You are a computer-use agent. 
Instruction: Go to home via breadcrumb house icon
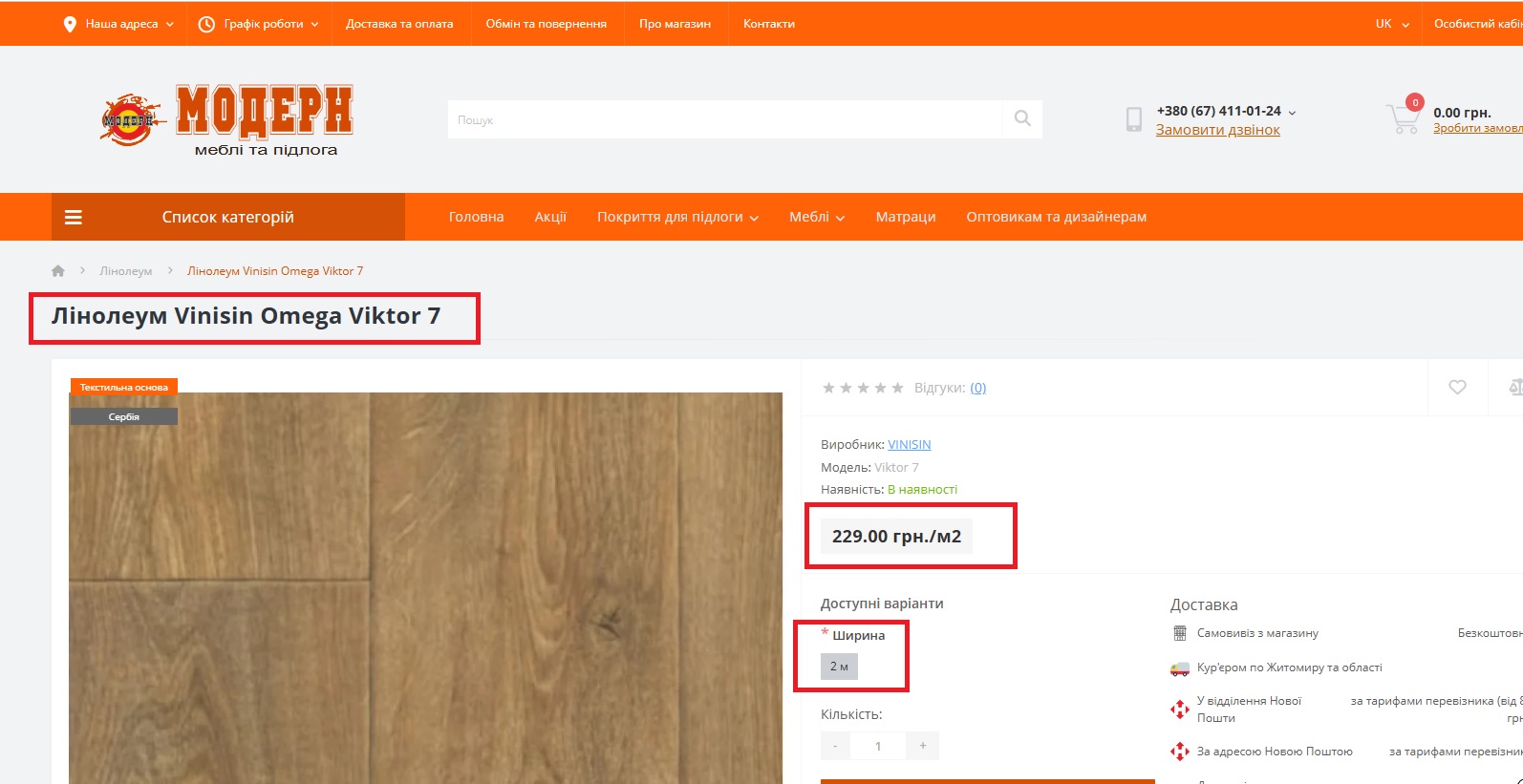58,271
